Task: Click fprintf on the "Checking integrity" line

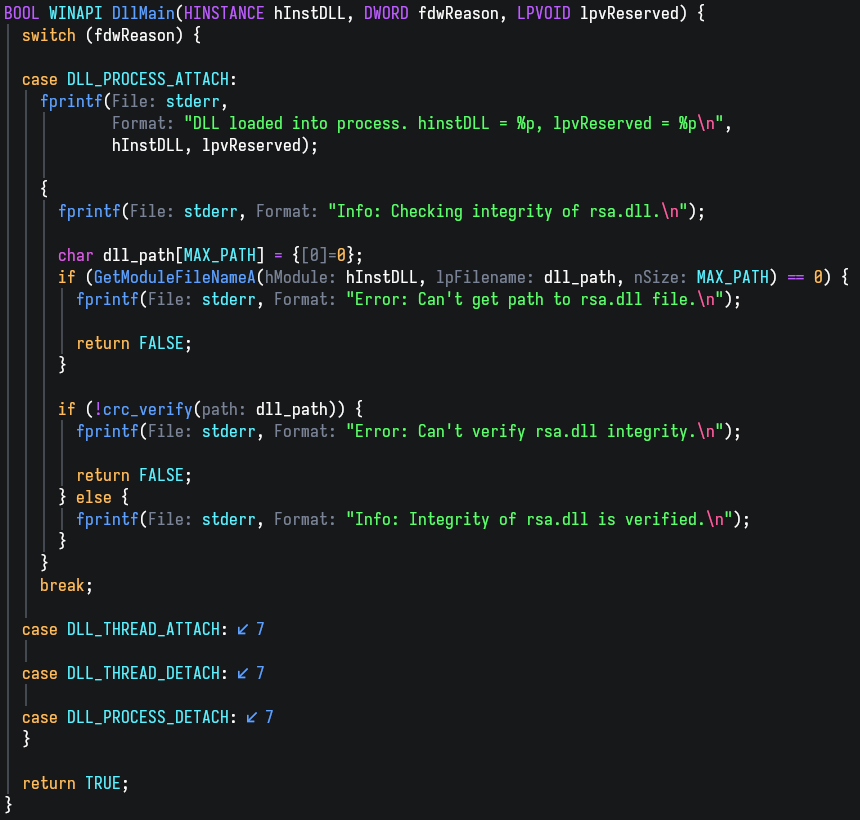Action: click(89, 211)
